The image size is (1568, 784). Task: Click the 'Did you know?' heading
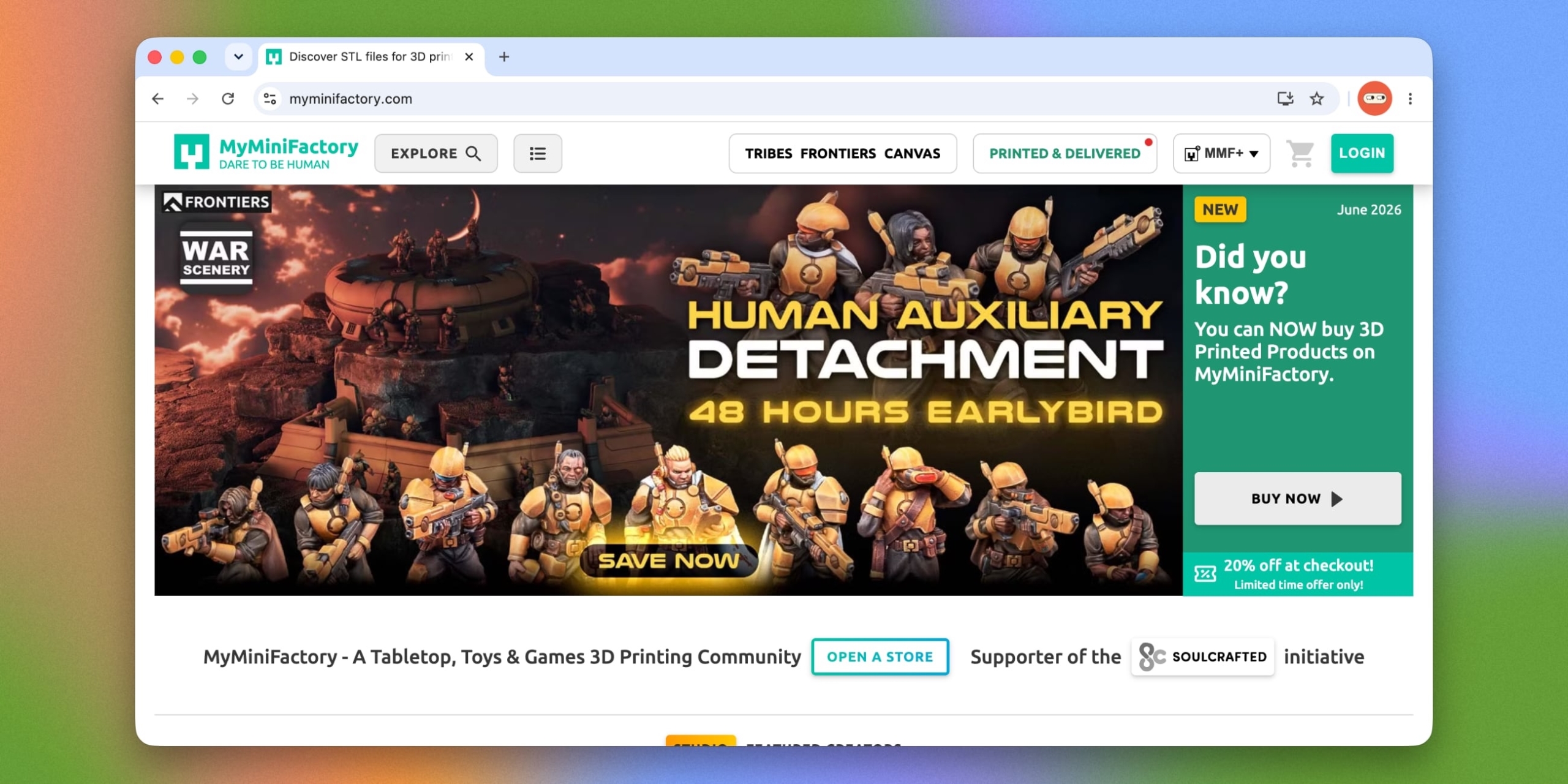pos(1250,274)
